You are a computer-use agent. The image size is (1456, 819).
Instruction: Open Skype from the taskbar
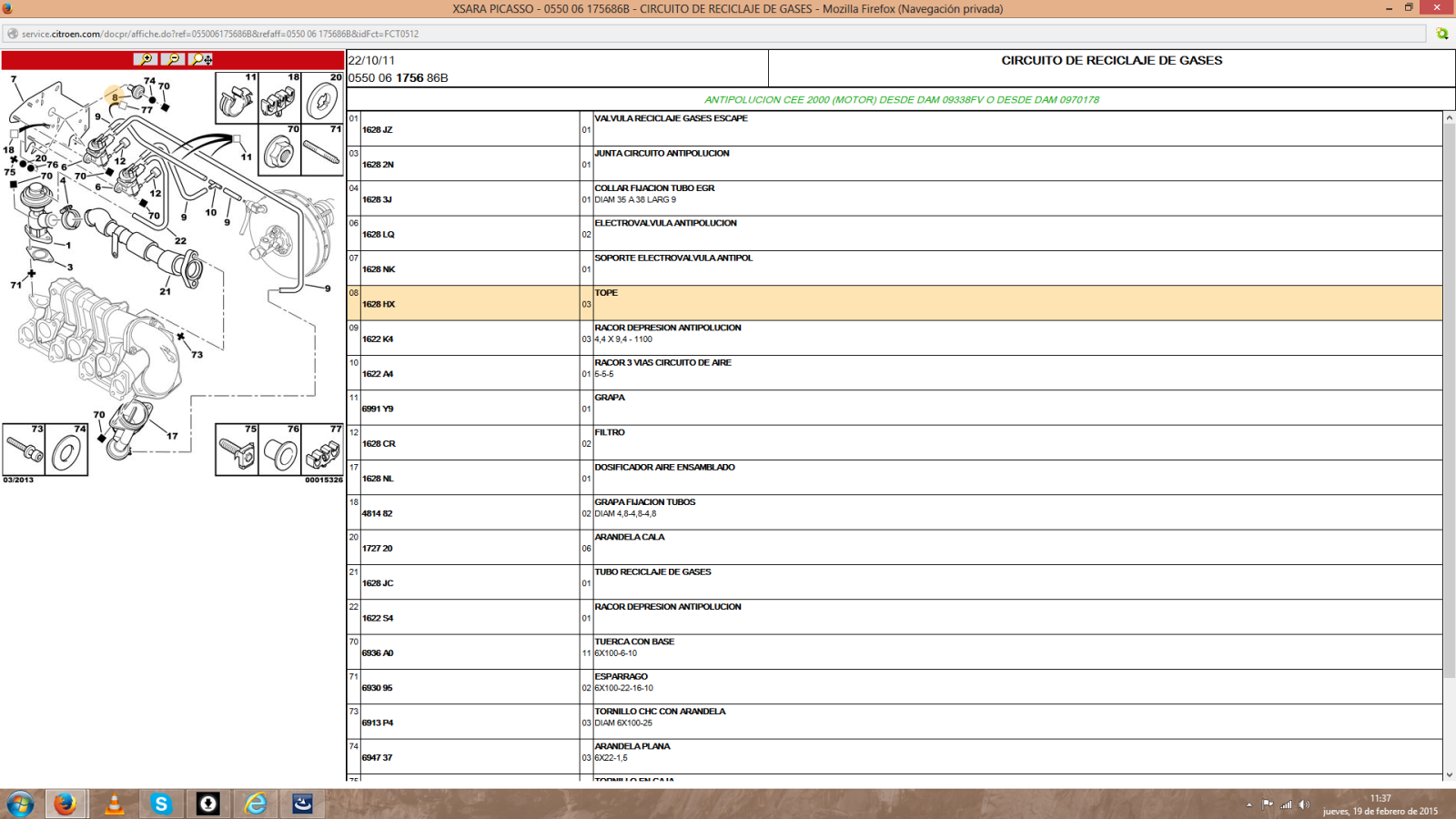(x=161, y=804)
